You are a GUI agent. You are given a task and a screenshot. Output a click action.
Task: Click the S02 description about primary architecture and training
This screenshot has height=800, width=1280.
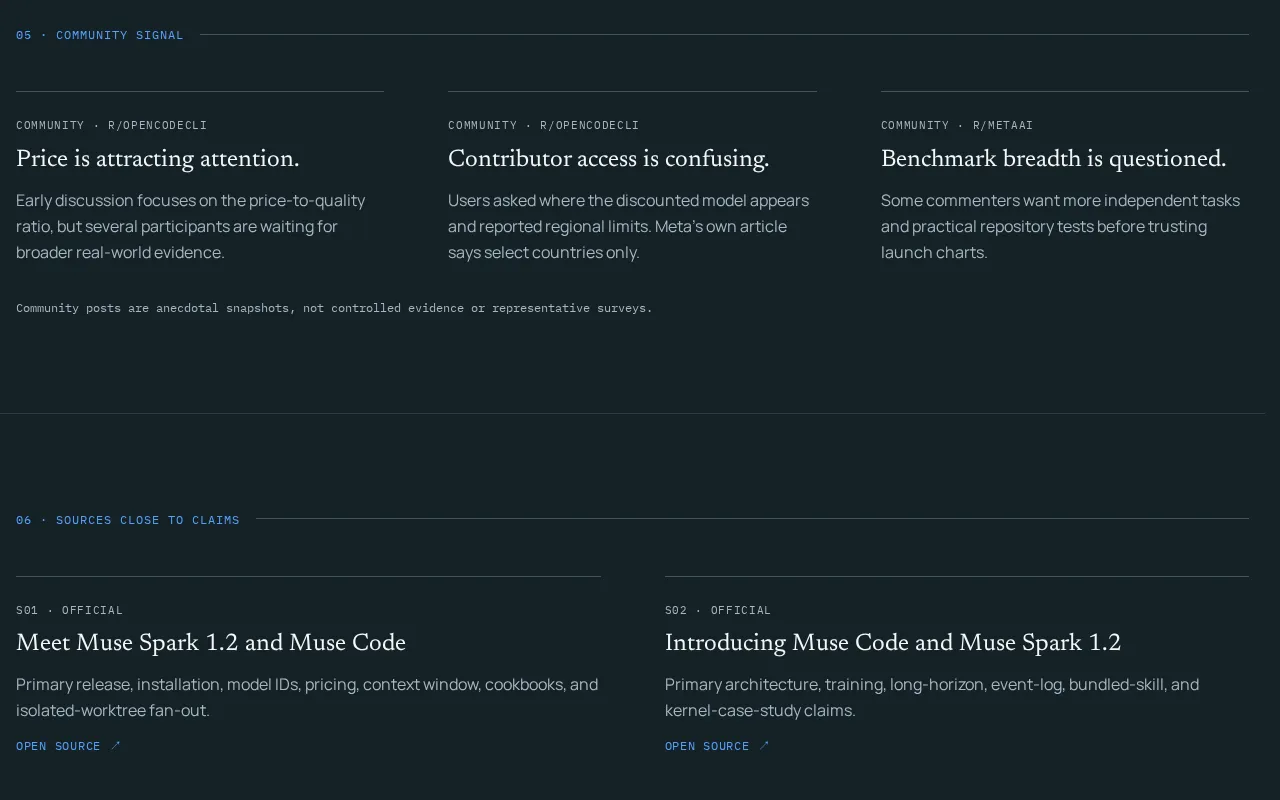click(x=932, y=697)
